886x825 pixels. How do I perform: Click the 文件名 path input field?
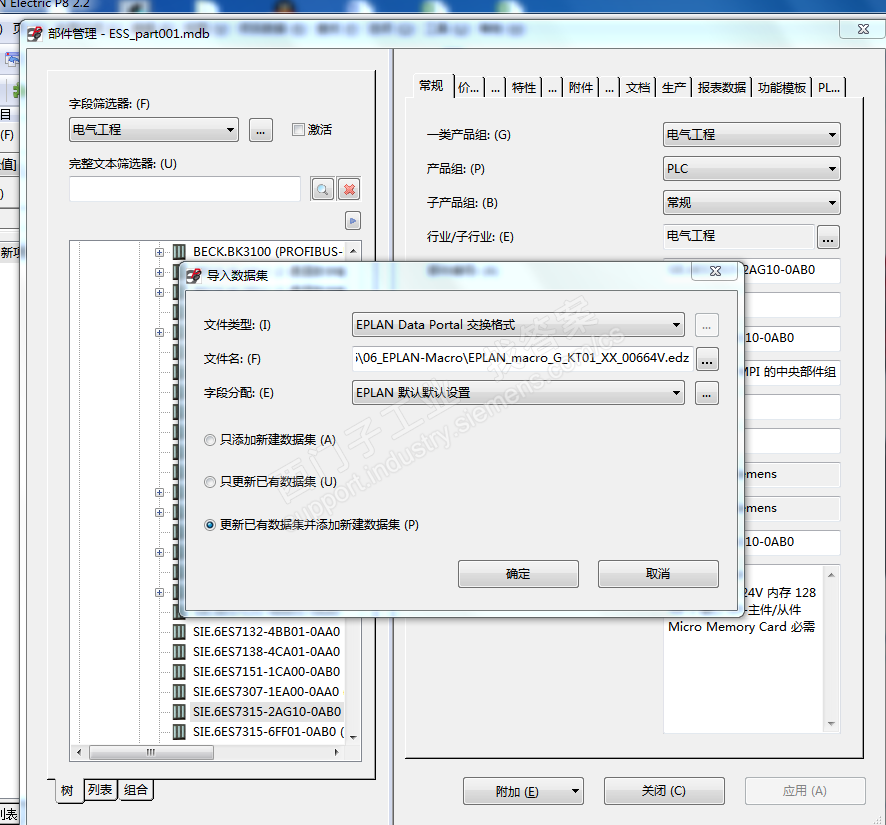(523, 358)
